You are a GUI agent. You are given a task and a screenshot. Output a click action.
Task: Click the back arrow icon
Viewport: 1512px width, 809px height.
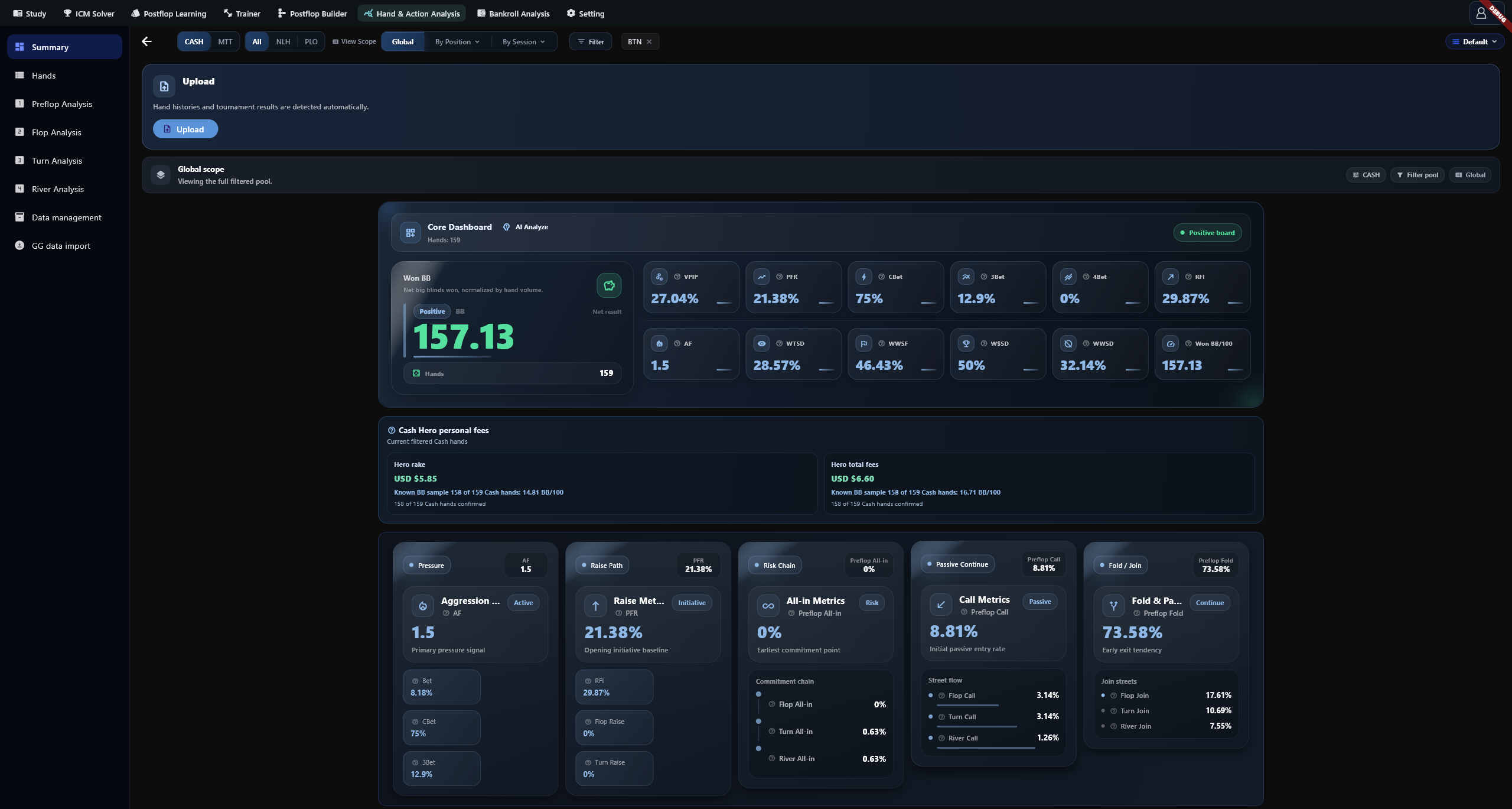(x=146, y=41)
